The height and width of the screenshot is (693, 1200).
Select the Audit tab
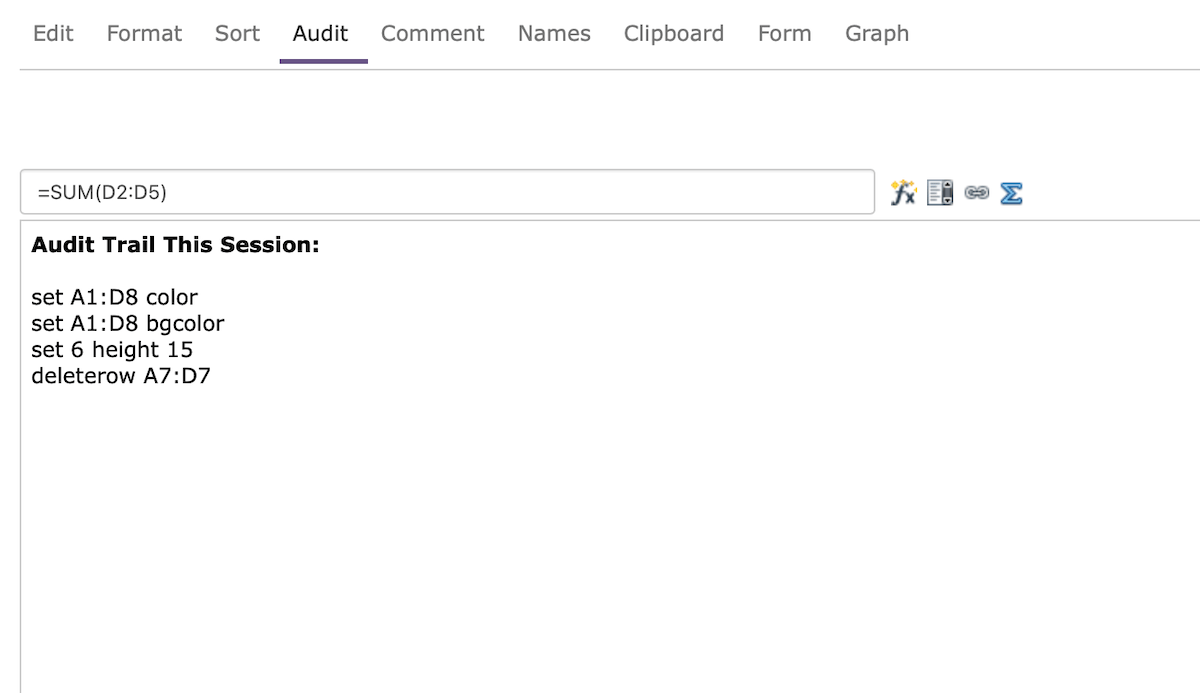(x=320, y=33)
